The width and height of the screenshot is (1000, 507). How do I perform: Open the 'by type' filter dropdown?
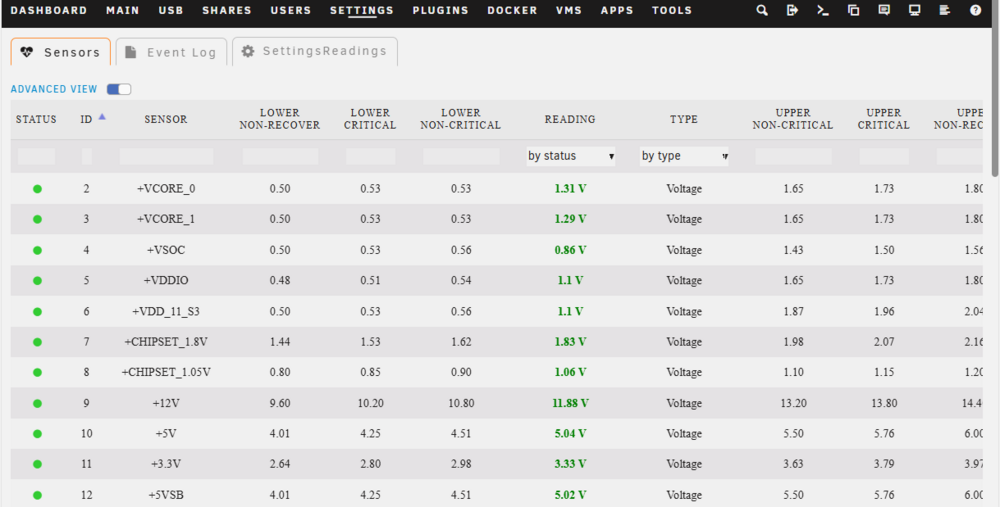point(684,156)
